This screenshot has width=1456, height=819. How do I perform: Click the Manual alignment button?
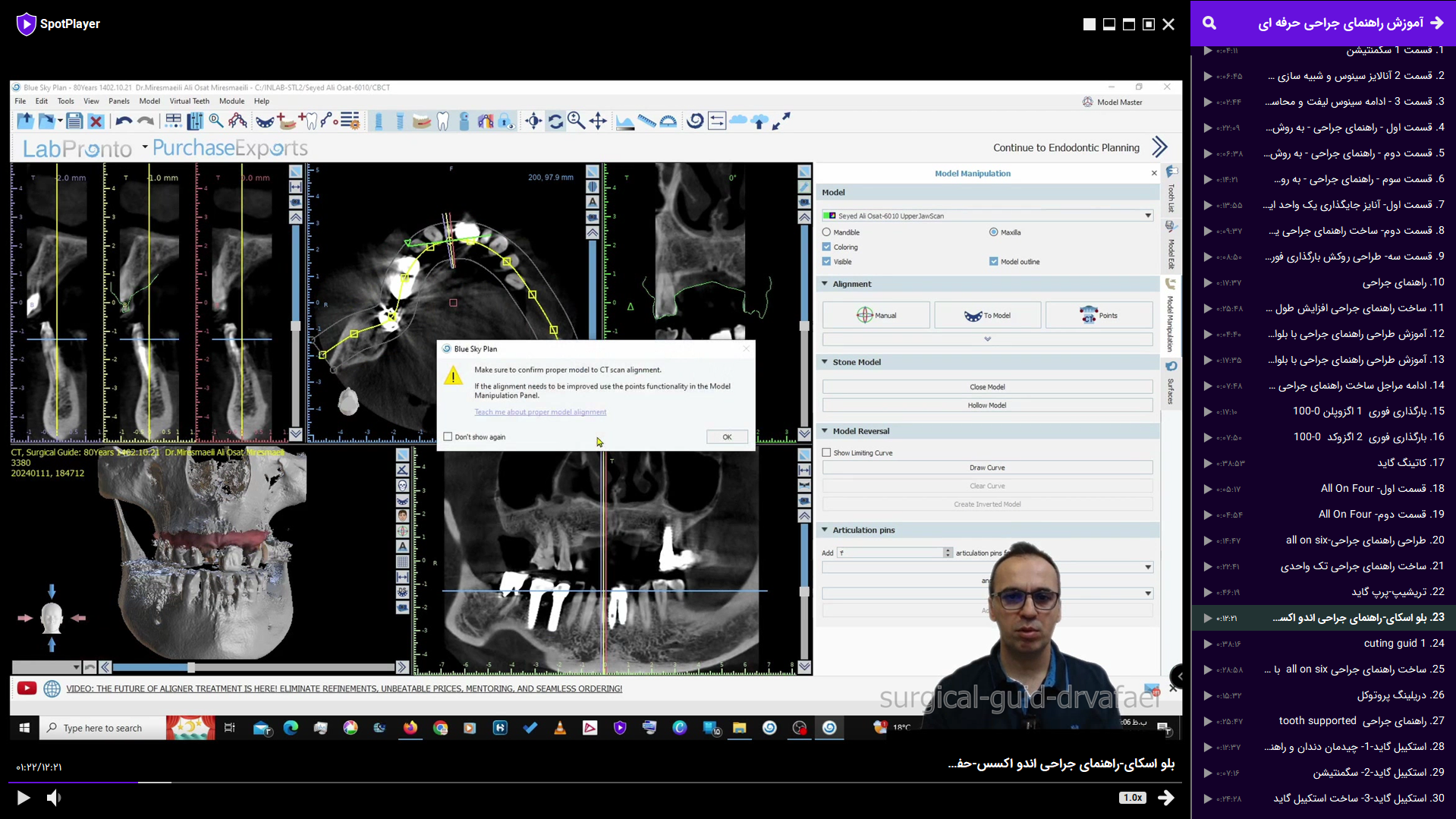pos(876,315)
